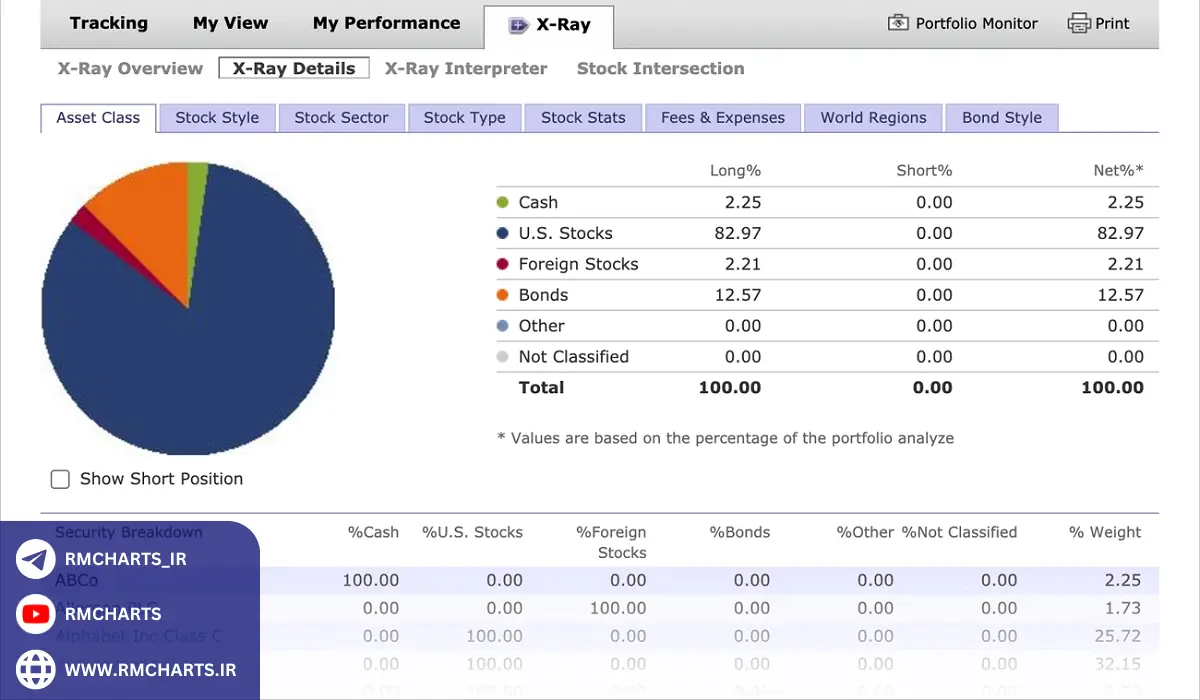Click the Portfolio Monitor icon
This screenshot has height=700, width=1200.
point(898,23)
